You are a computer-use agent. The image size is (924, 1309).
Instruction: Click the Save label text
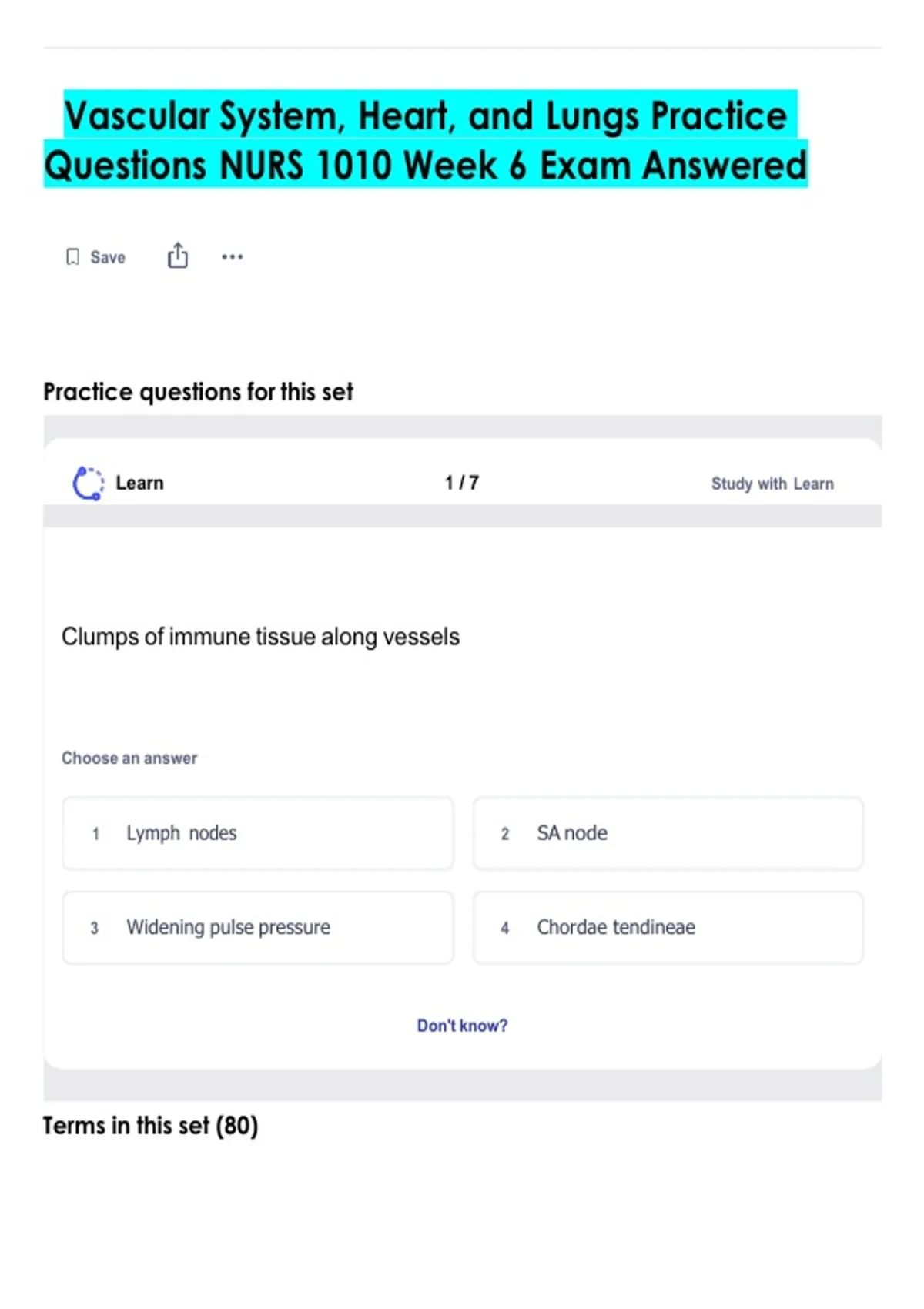point(108,257)
